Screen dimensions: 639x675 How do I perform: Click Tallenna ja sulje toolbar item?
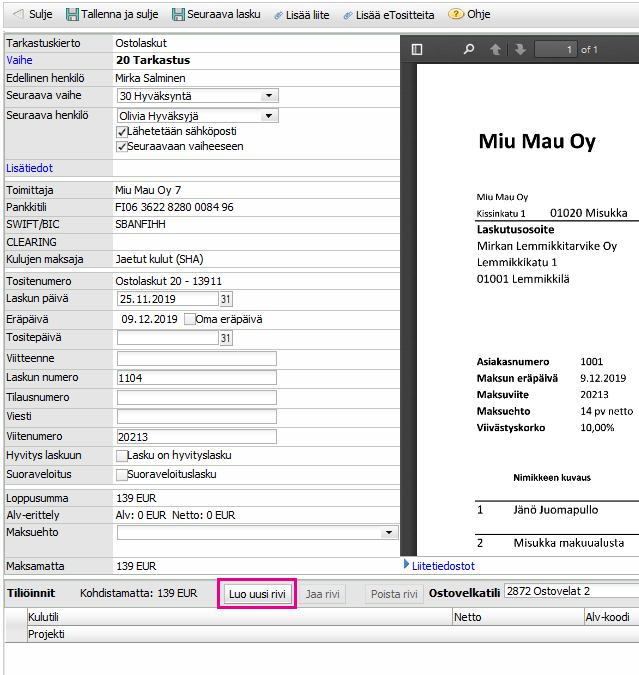coord(112,15)
